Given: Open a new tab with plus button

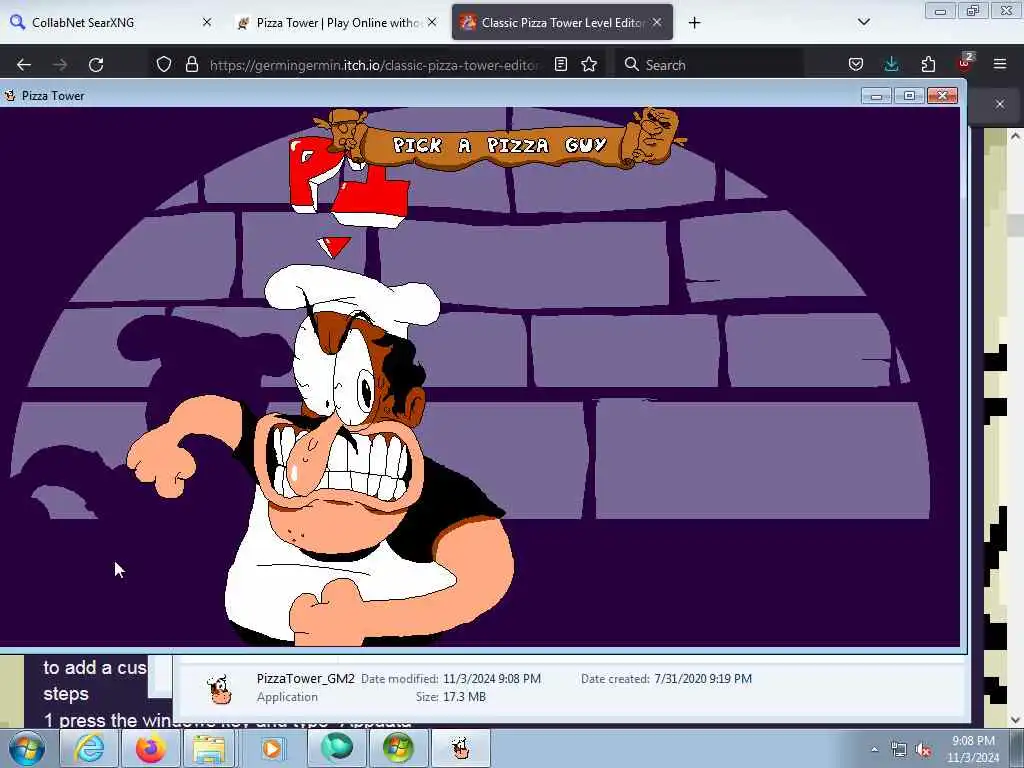Looking at the screenshot, I should click(694, 23).
